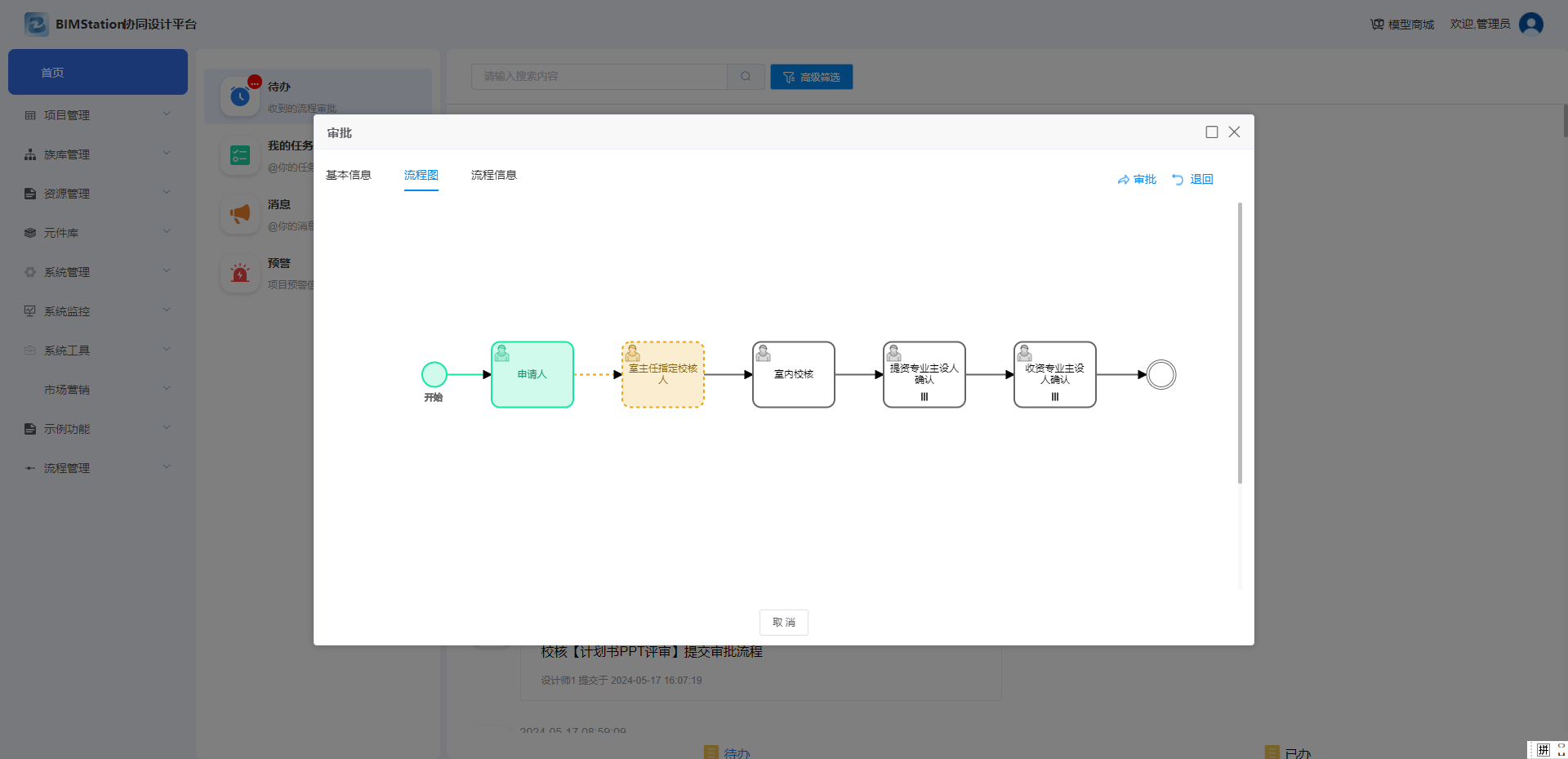Click the end event circle

coord(1160,374)
